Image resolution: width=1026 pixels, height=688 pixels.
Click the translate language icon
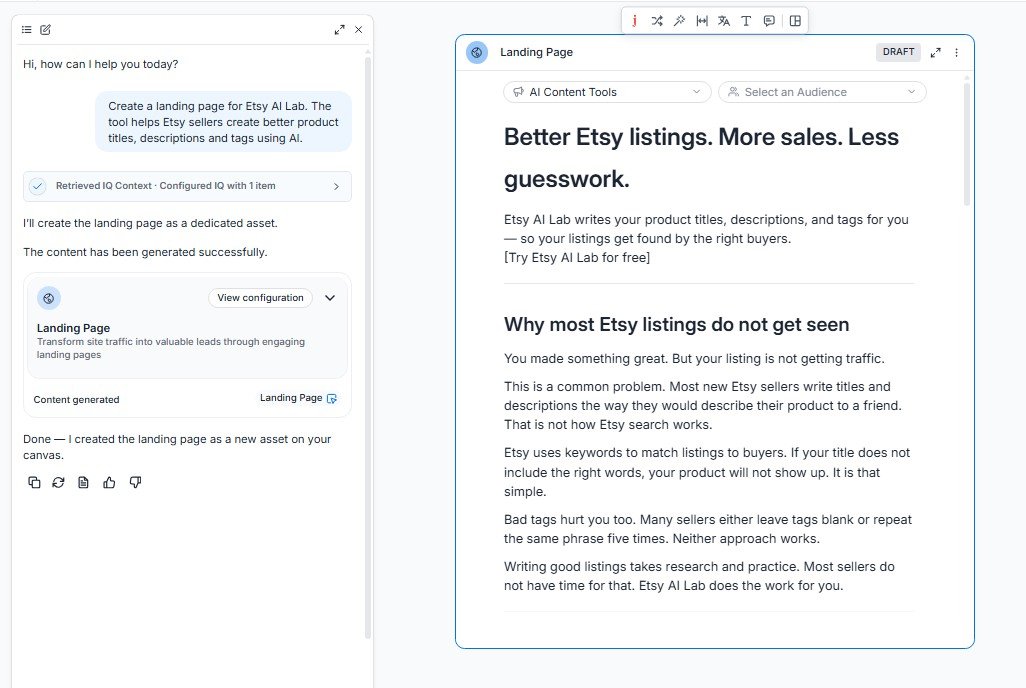pyautogui.click(x=724, y=21)
